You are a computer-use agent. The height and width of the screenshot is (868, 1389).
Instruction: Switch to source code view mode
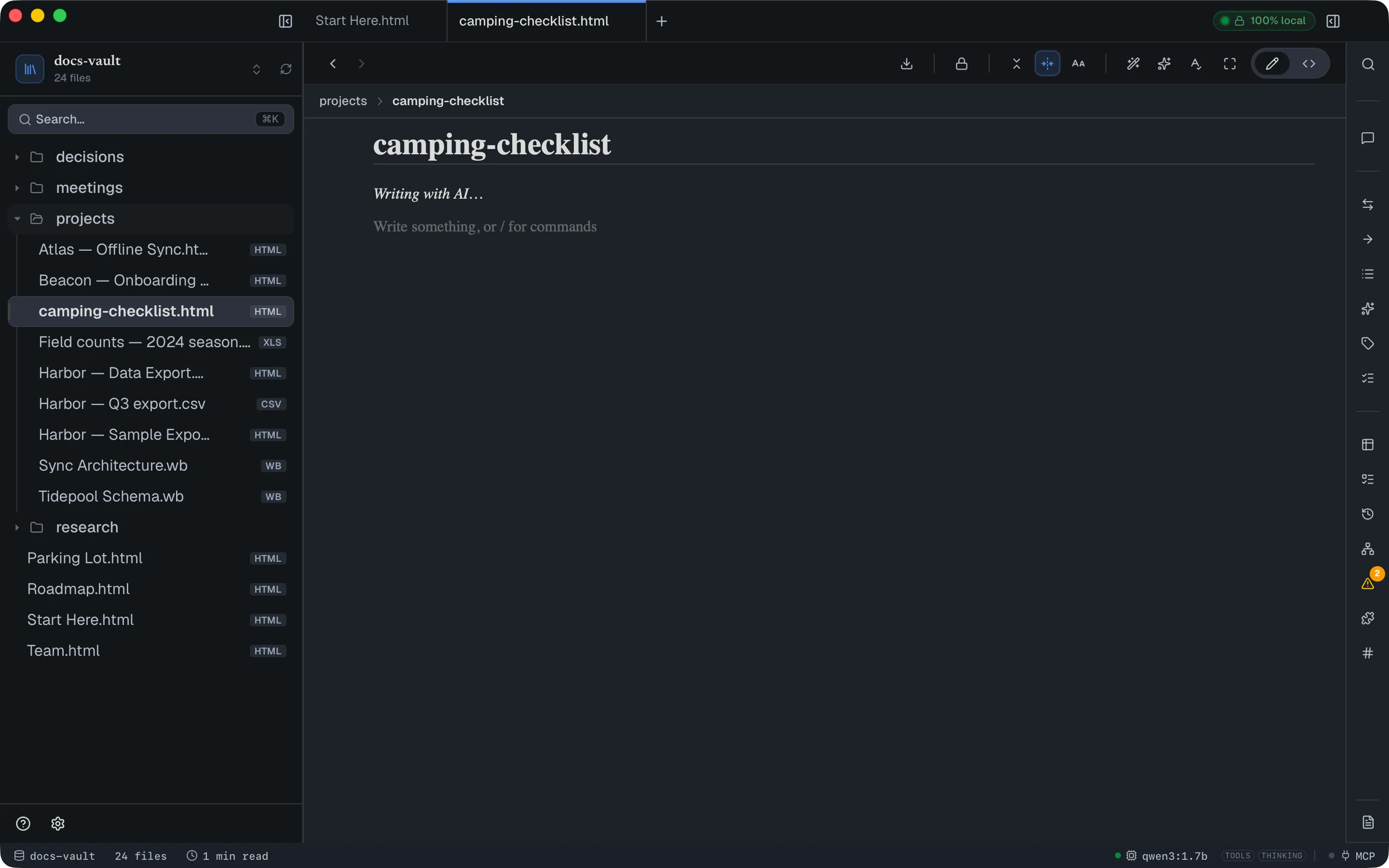(x=1308, y=64)
